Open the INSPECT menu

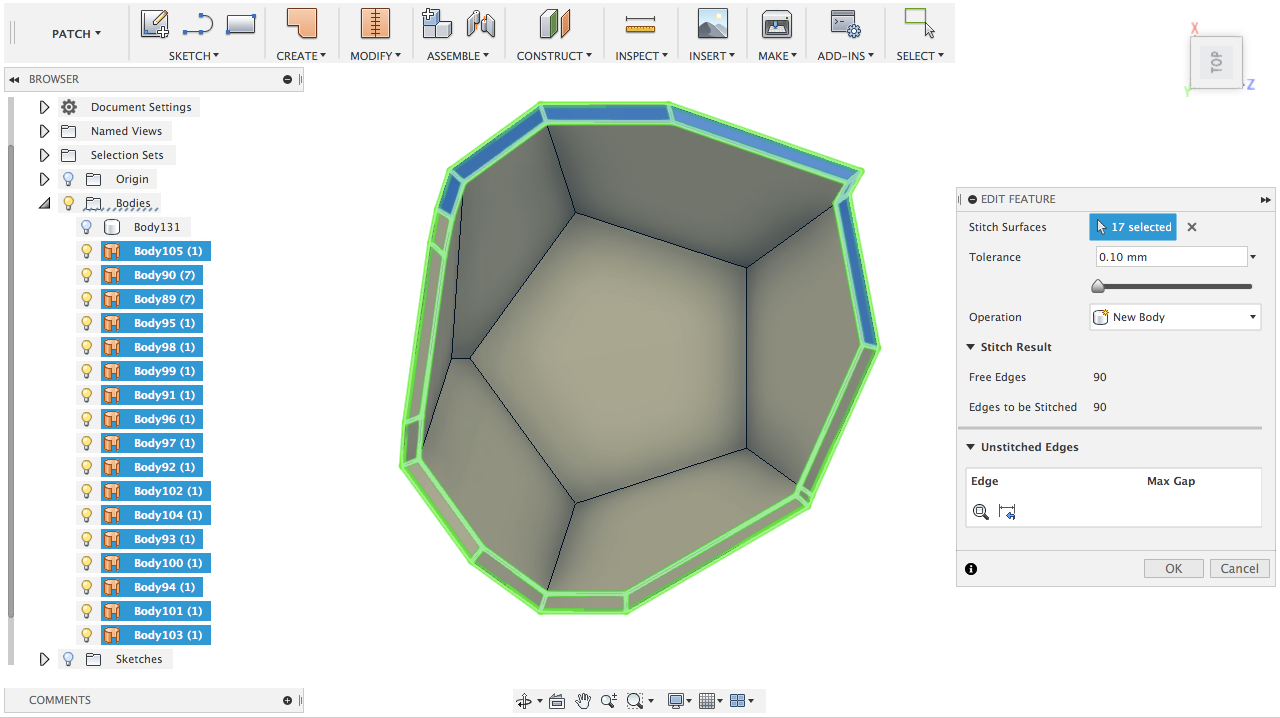pos(641,56)
